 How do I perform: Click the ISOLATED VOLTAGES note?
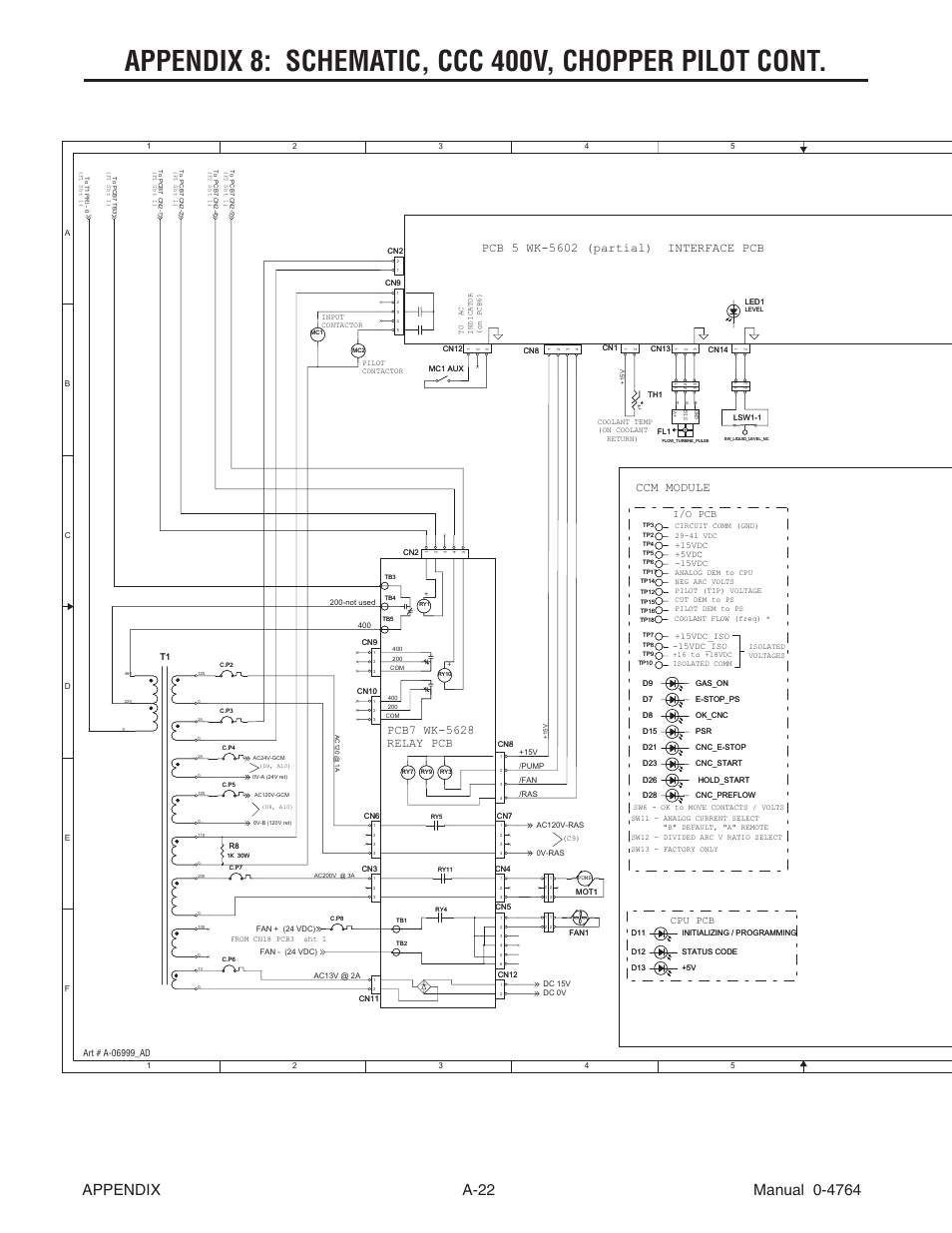766,651
